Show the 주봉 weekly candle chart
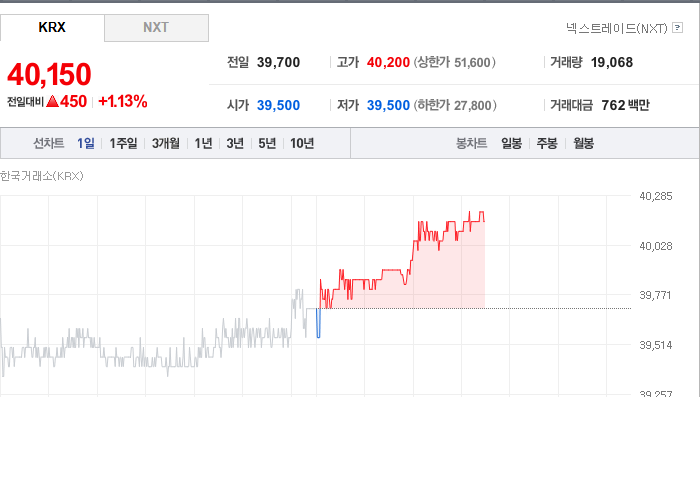 [547, 143]
